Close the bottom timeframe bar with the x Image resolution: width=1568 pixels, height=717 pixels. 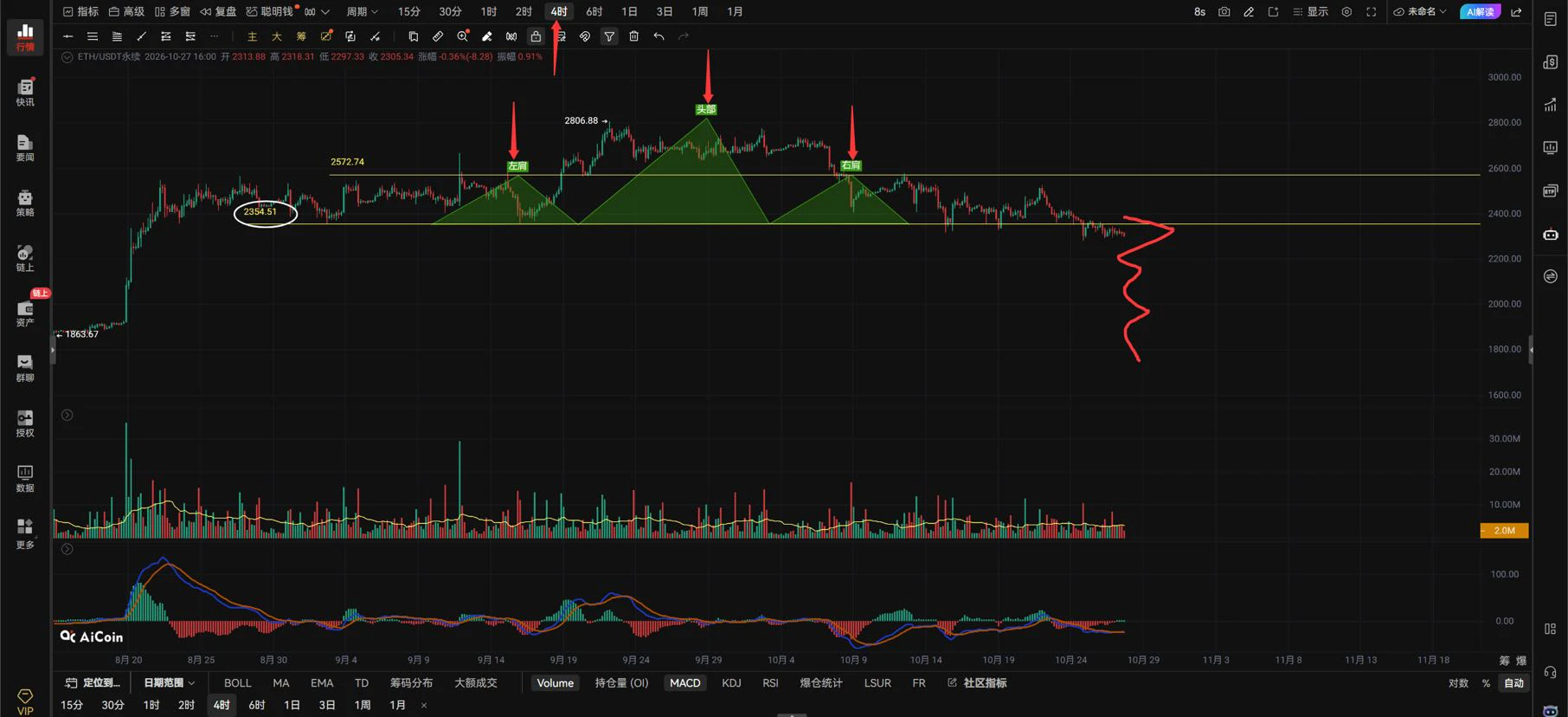[x=424, y=706]
